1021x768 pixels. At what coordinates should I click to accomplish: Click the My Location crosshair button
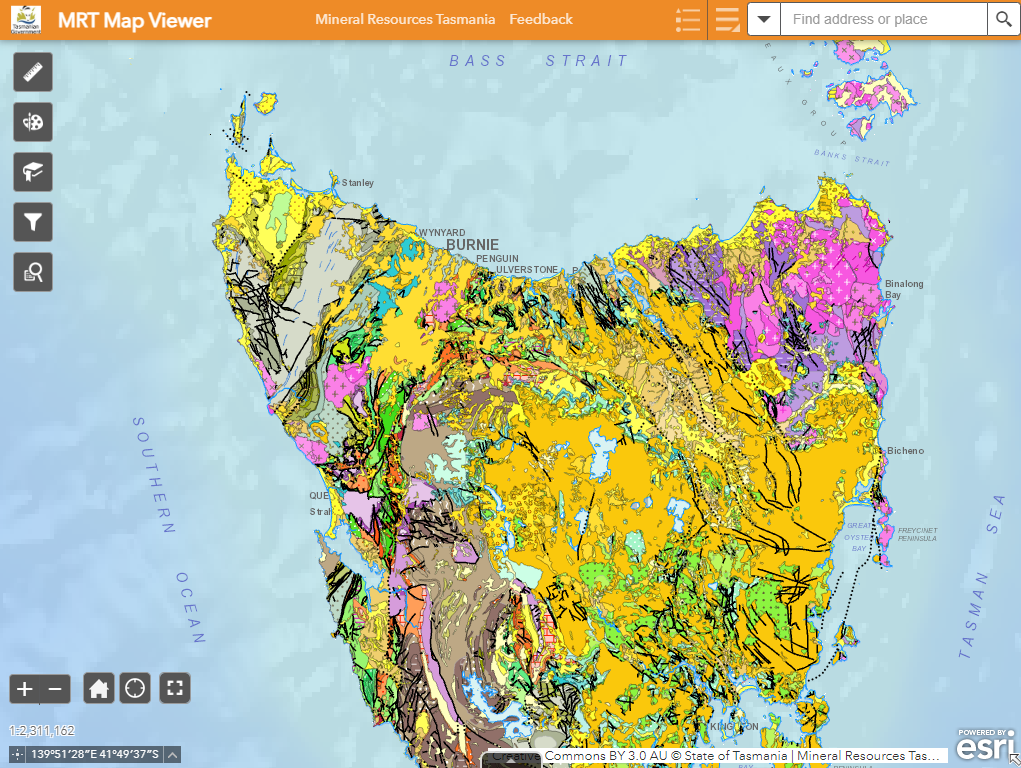135,688
